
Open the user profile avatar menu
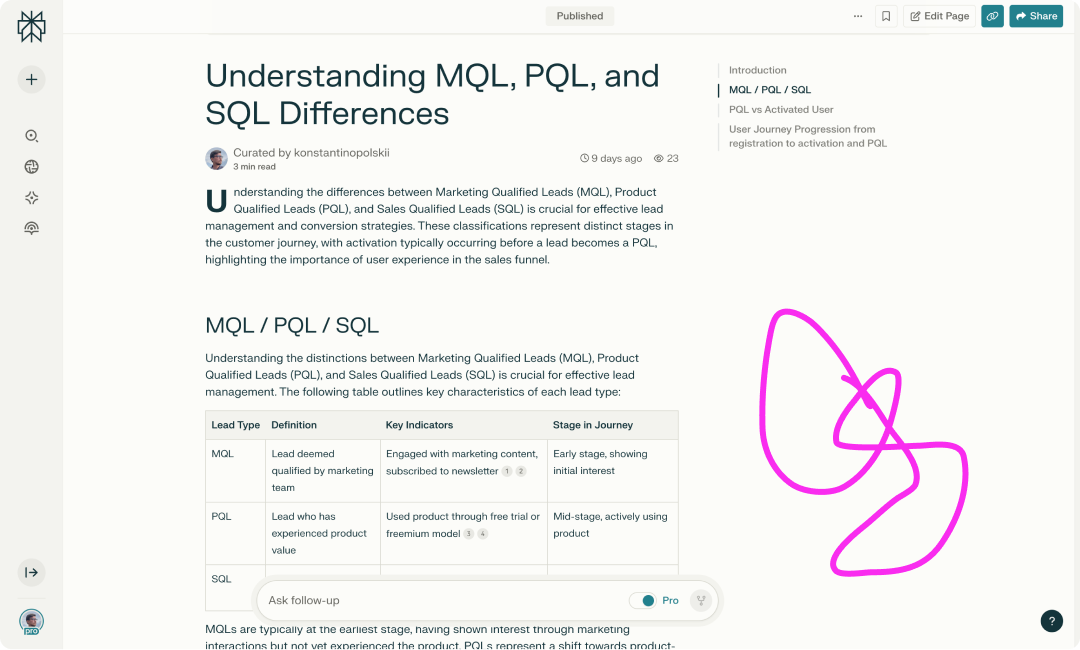(x=31, y=621)
